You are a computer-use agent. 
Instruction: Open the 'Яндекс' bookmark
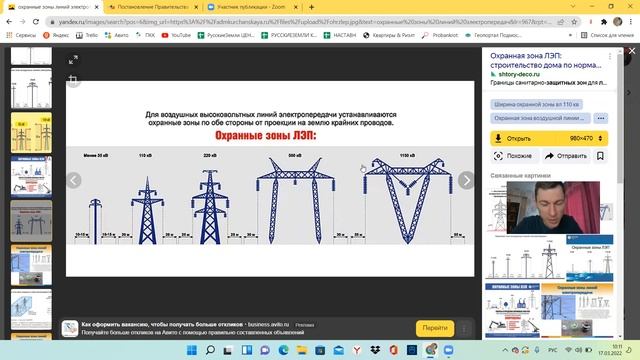[x=56, y=35]
